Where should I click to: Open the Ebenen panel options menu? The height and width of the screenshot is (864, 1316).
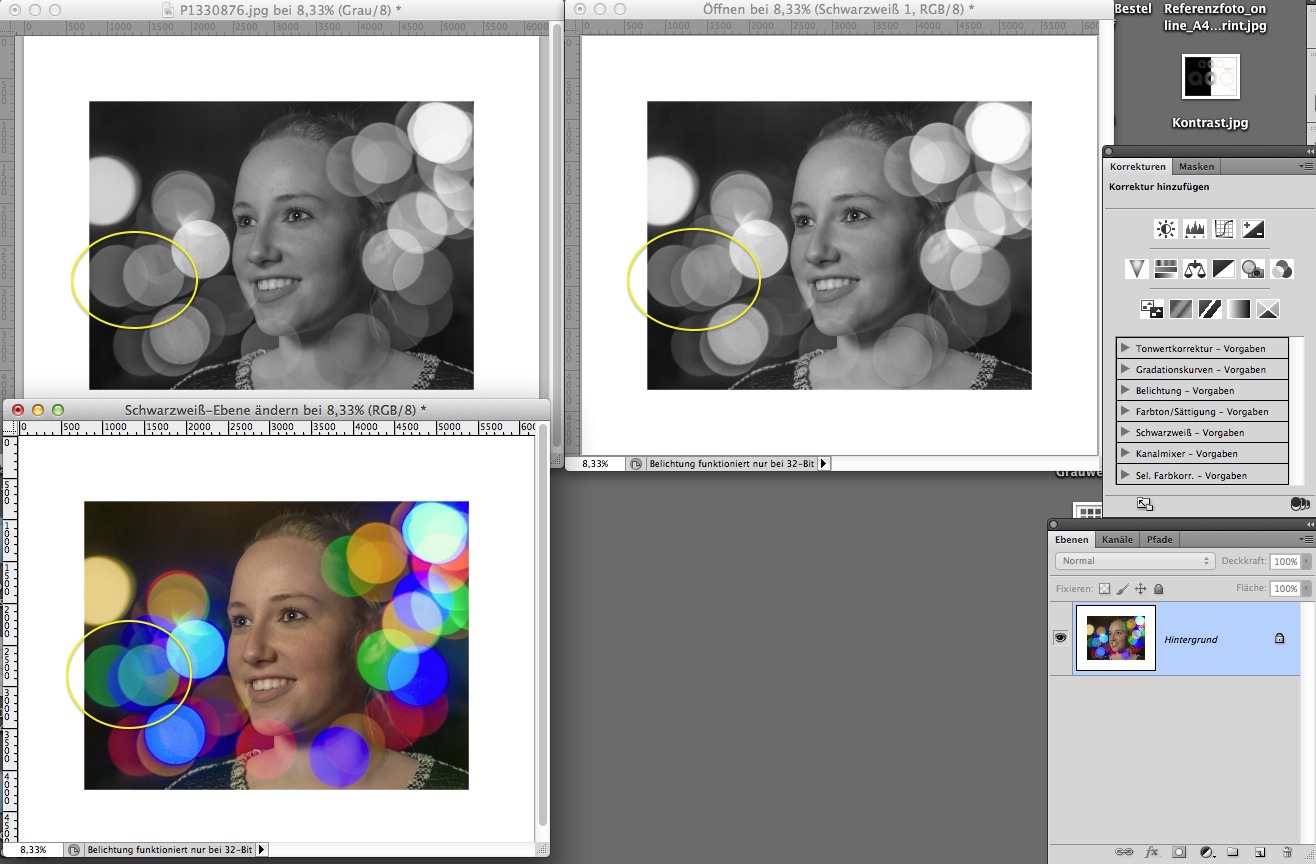(1305, 539)
